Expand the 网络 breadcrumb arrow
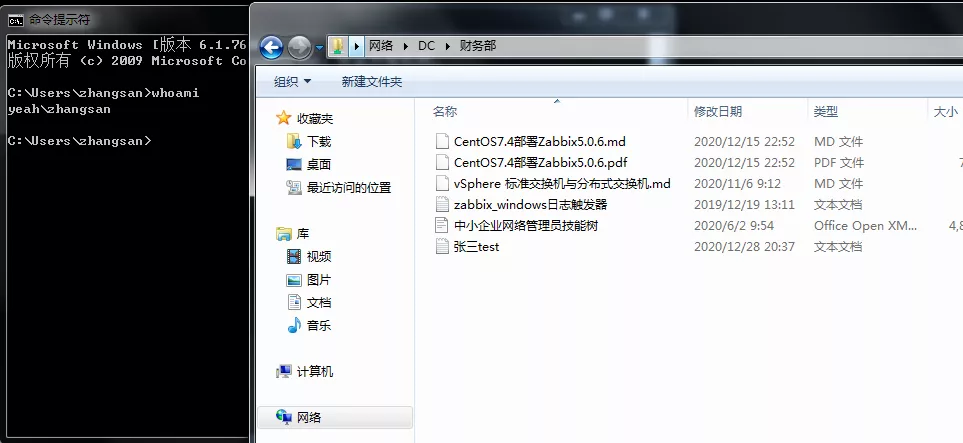Viewport: 963px width, 443px height. [x=405, y=46]
